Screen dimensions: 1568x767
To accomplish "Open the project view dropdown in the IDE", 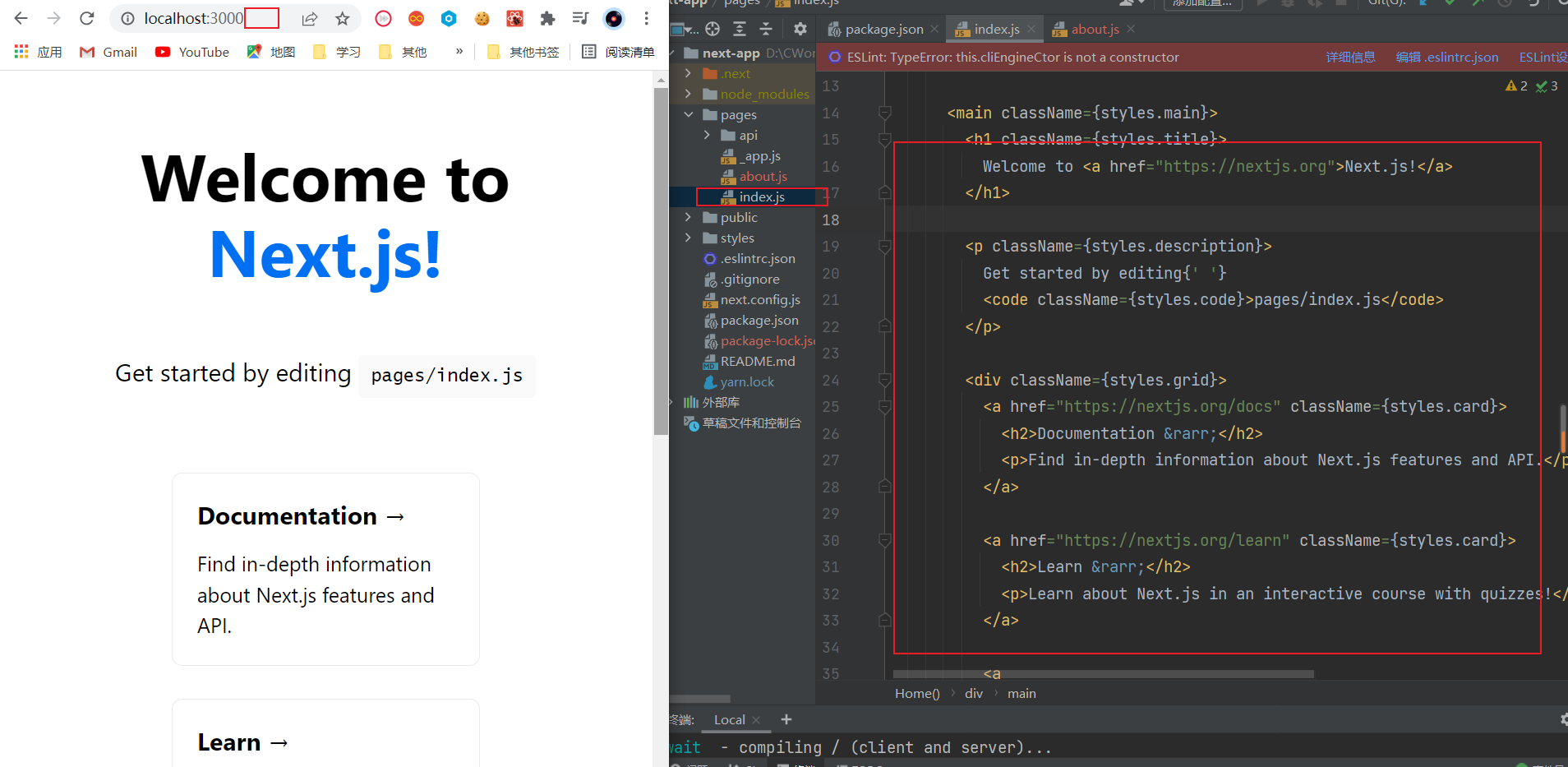I will click(x=685, y=30).
